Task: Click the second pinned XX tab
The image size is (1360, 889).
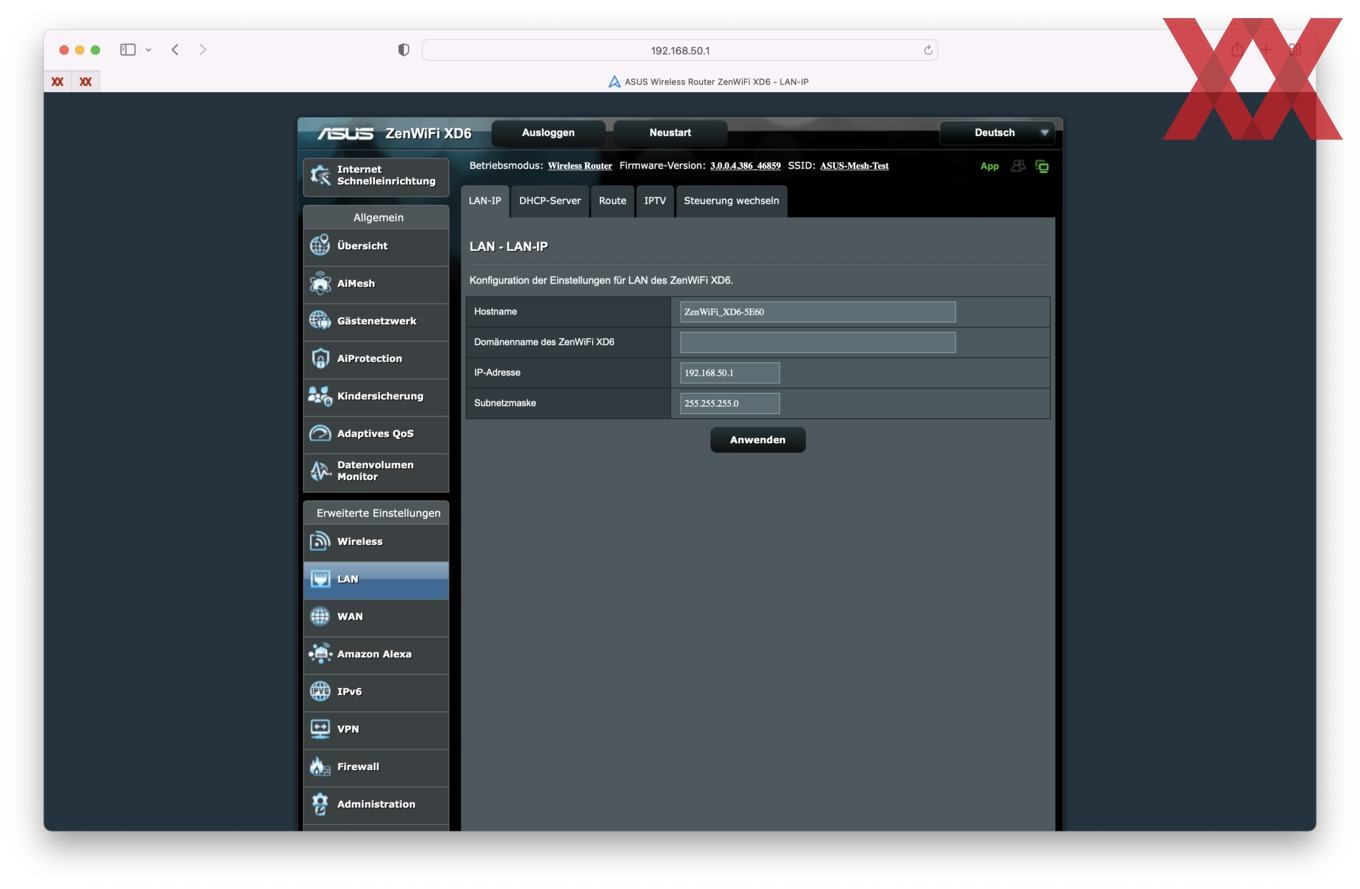Action: tap(85, 82)
